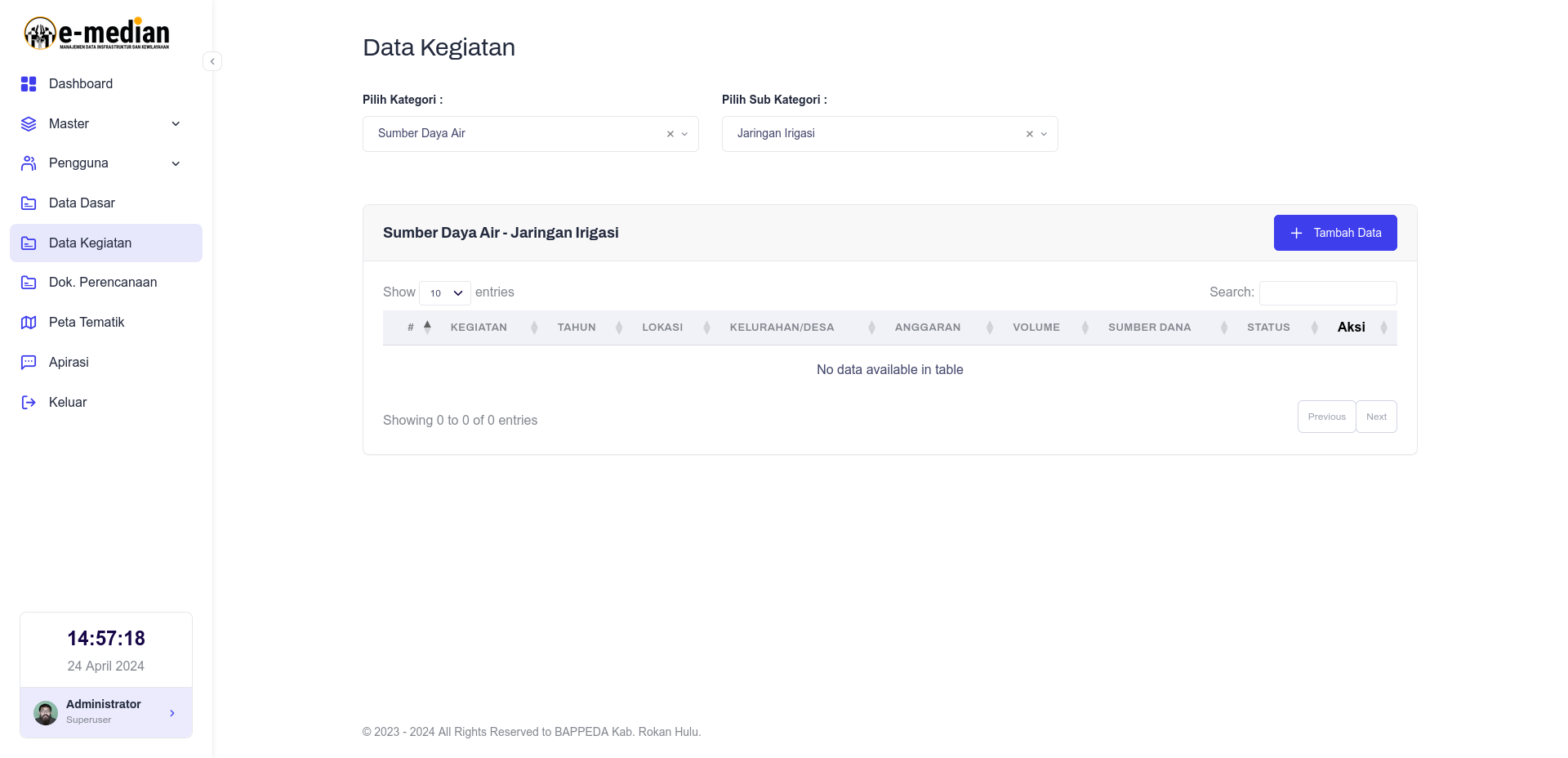The width and height of the screenshot is (1568, 758).
Task: Click the Apirasi chat bubble icon
Action: point(29,362)
